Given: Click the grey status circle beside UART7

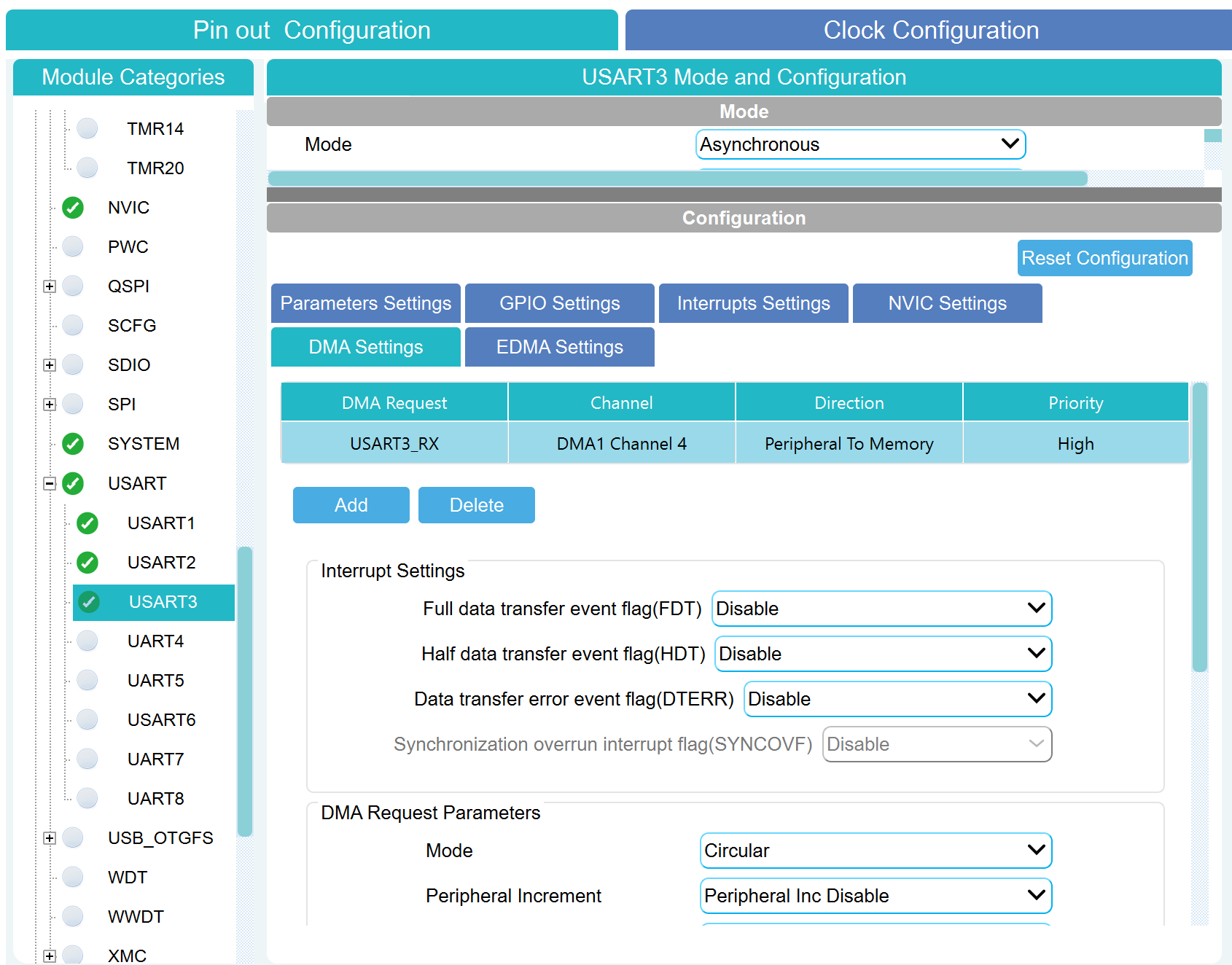Looking at the screenshot, I should (87, 759).
